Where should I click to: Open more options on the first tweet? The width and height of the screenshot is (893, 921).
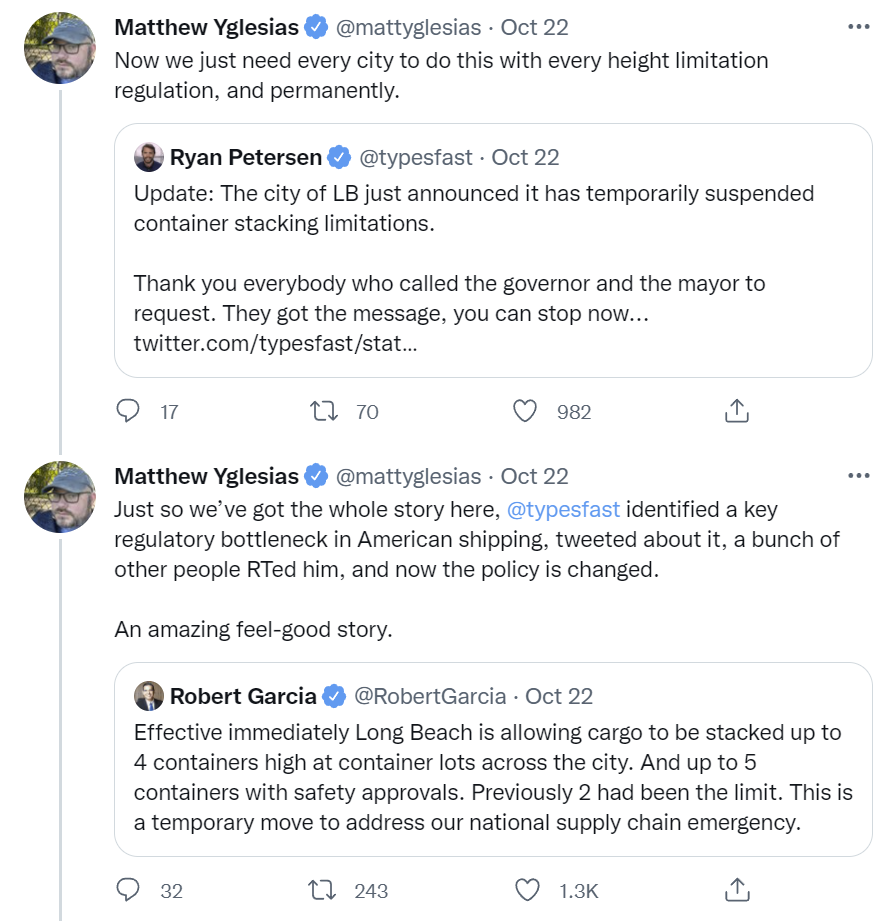click(858, 27)
